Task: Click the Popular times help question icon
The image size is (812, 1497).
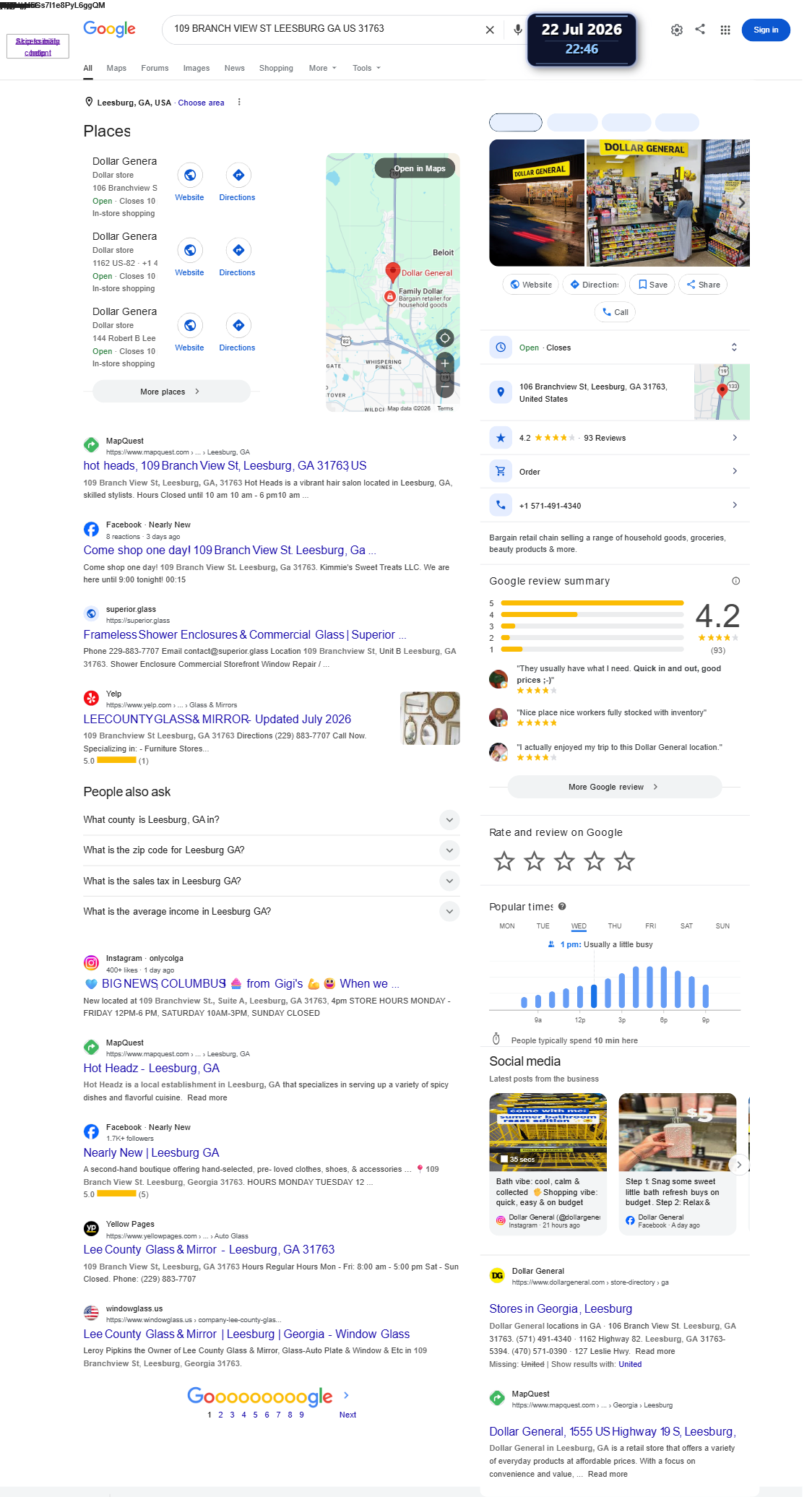Action: tap(562, 906)
